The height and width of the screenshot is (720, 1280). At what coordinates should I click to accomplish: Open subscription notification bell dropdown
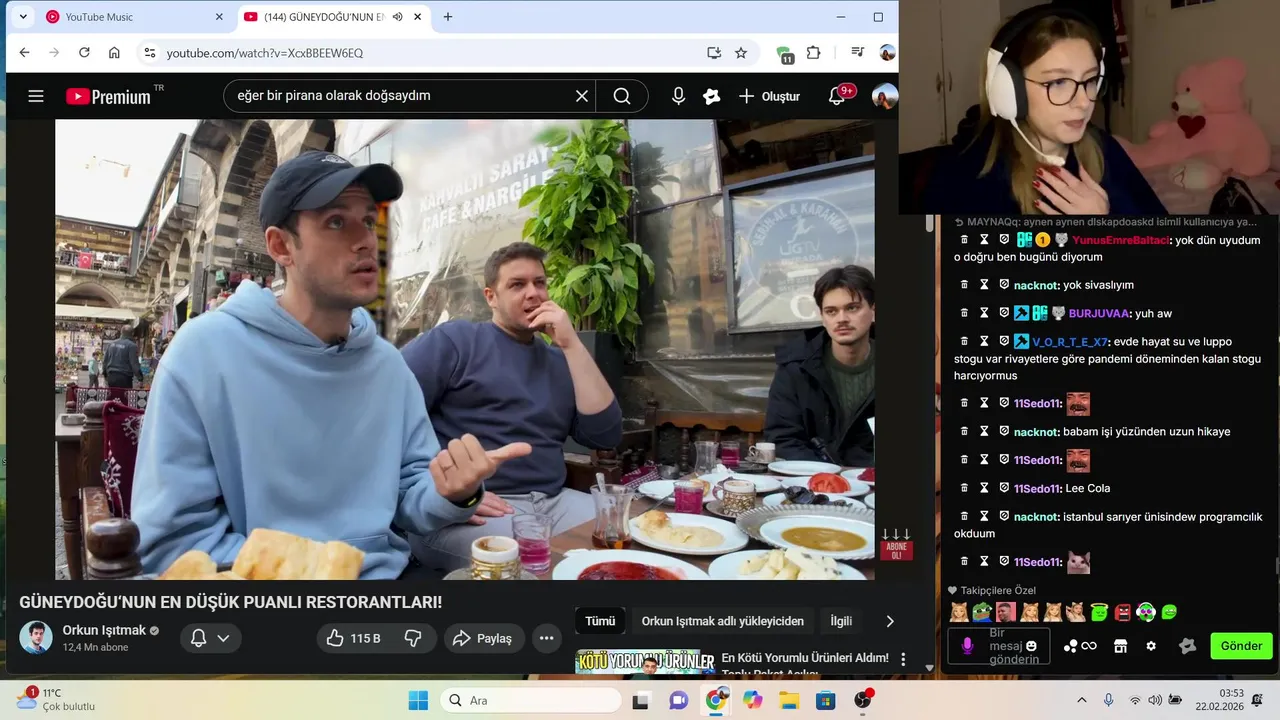[211, 638]
